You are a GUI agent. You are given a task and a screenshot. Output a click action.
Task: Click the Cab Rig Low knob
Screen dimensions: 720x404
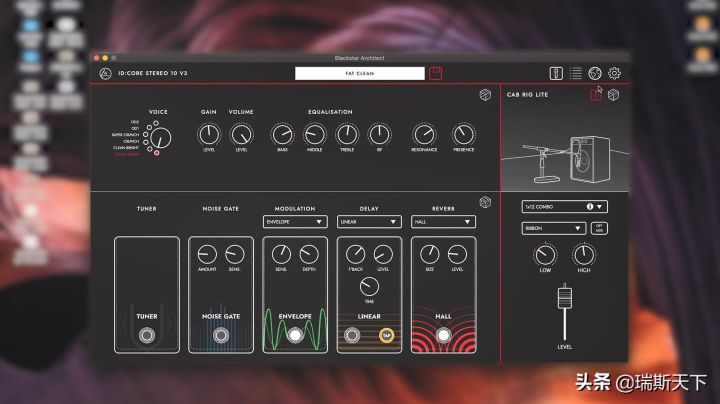(x=545, y=255)
